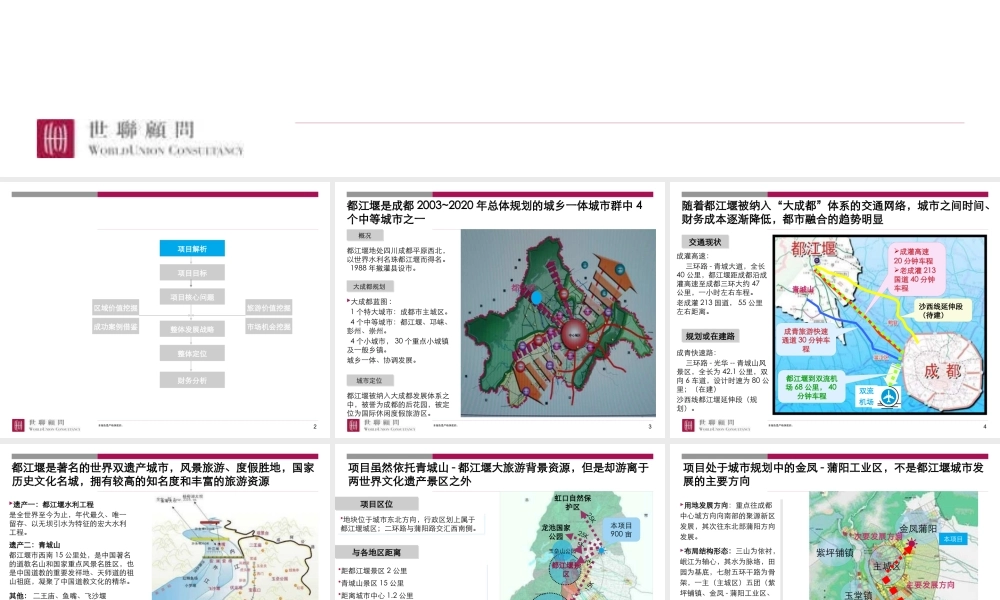Click the red WorldUnion emblem in the header
This screenshot has width=1000, height=600.
[55, 138]
